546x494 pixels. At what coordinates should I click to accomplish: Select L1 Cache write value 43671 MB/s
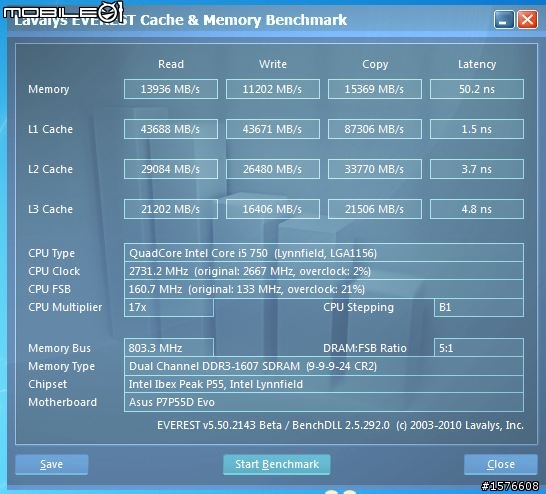(273, 129)
